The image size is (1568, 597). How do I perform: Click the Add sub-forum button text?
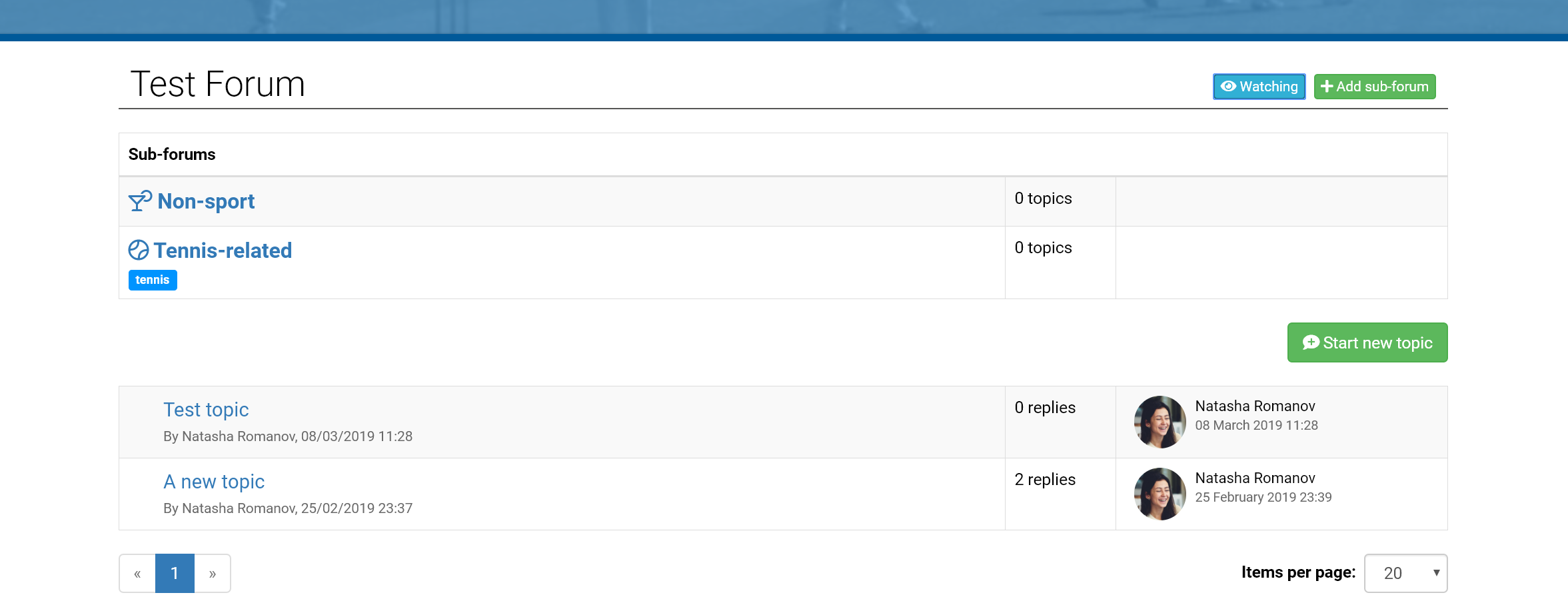pyautogui.click(x=1382, y=87)
